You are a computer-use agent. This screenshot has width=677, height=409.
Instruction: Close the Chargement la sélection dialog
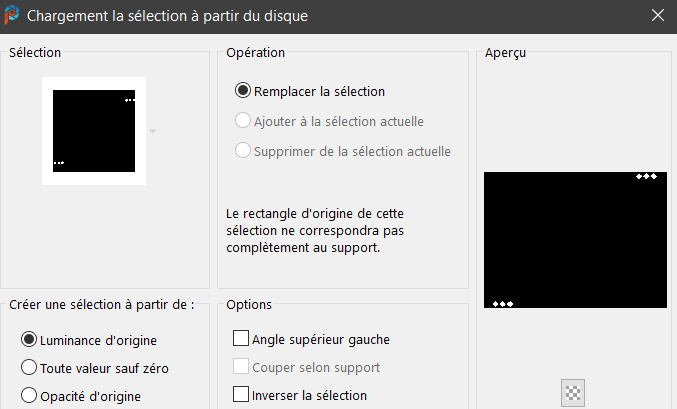click(x=657, y=16)
